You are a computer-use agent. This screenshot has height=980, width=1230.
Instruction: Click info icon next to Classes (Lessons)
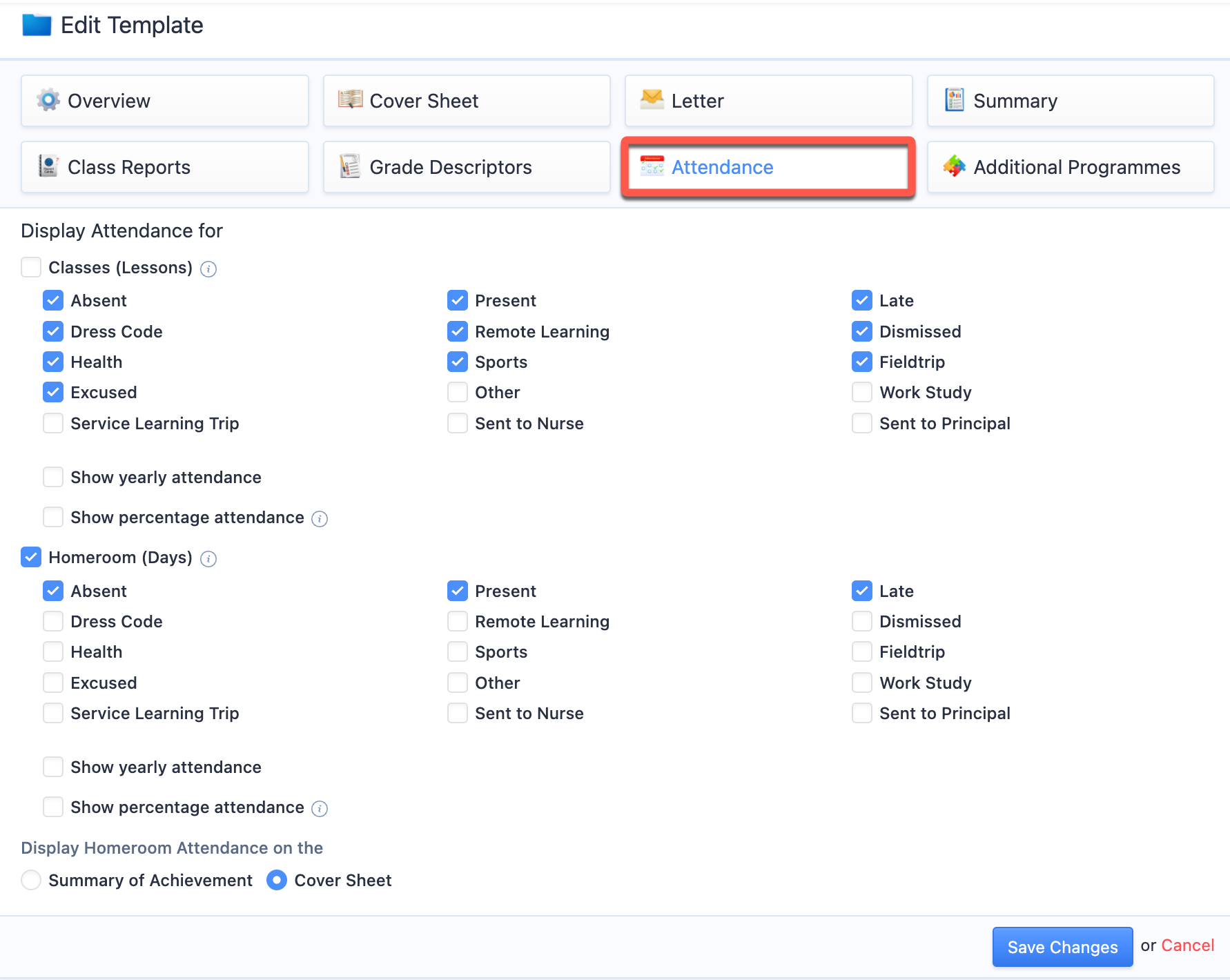click(x=208, y=268)
